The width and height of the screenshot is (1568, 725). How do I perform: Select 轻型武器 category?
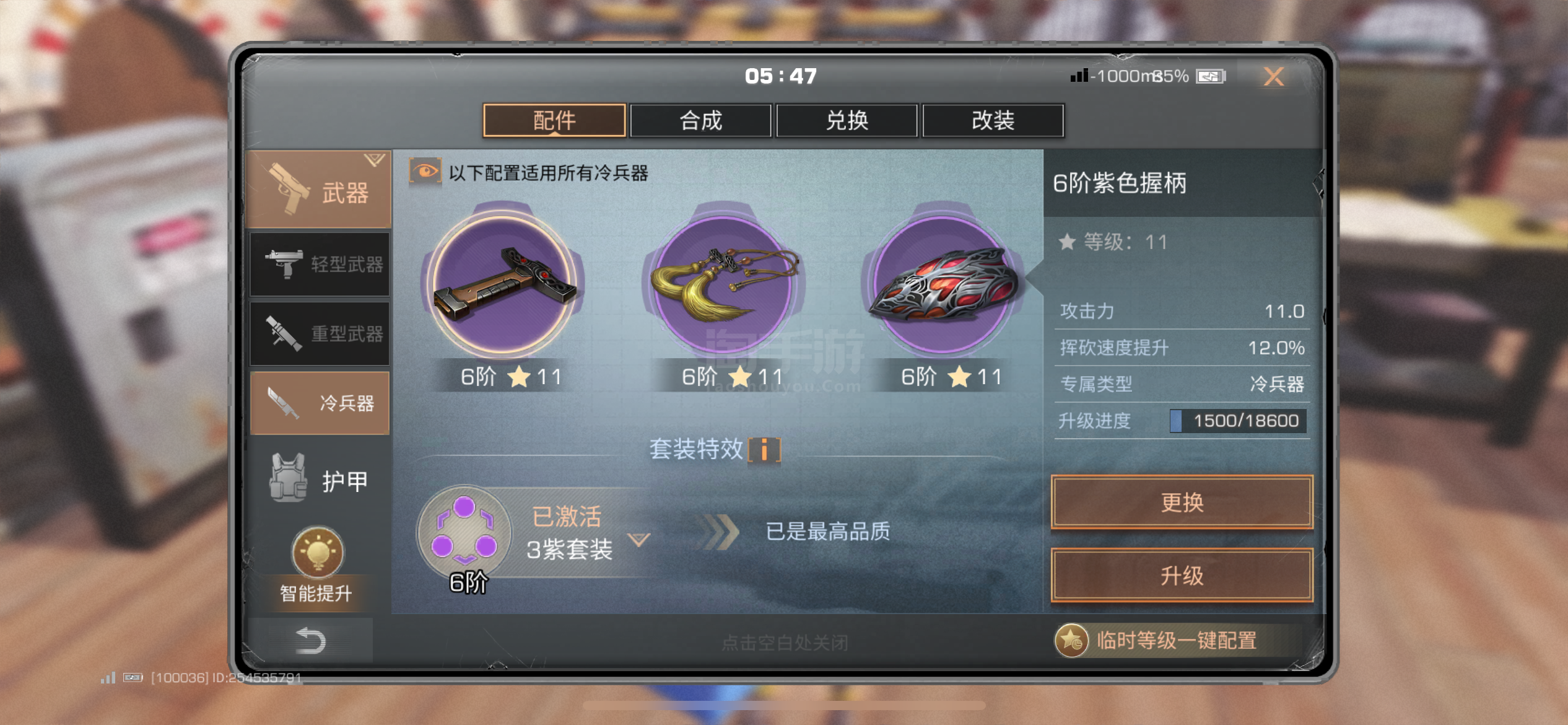[x=320, y=265]
